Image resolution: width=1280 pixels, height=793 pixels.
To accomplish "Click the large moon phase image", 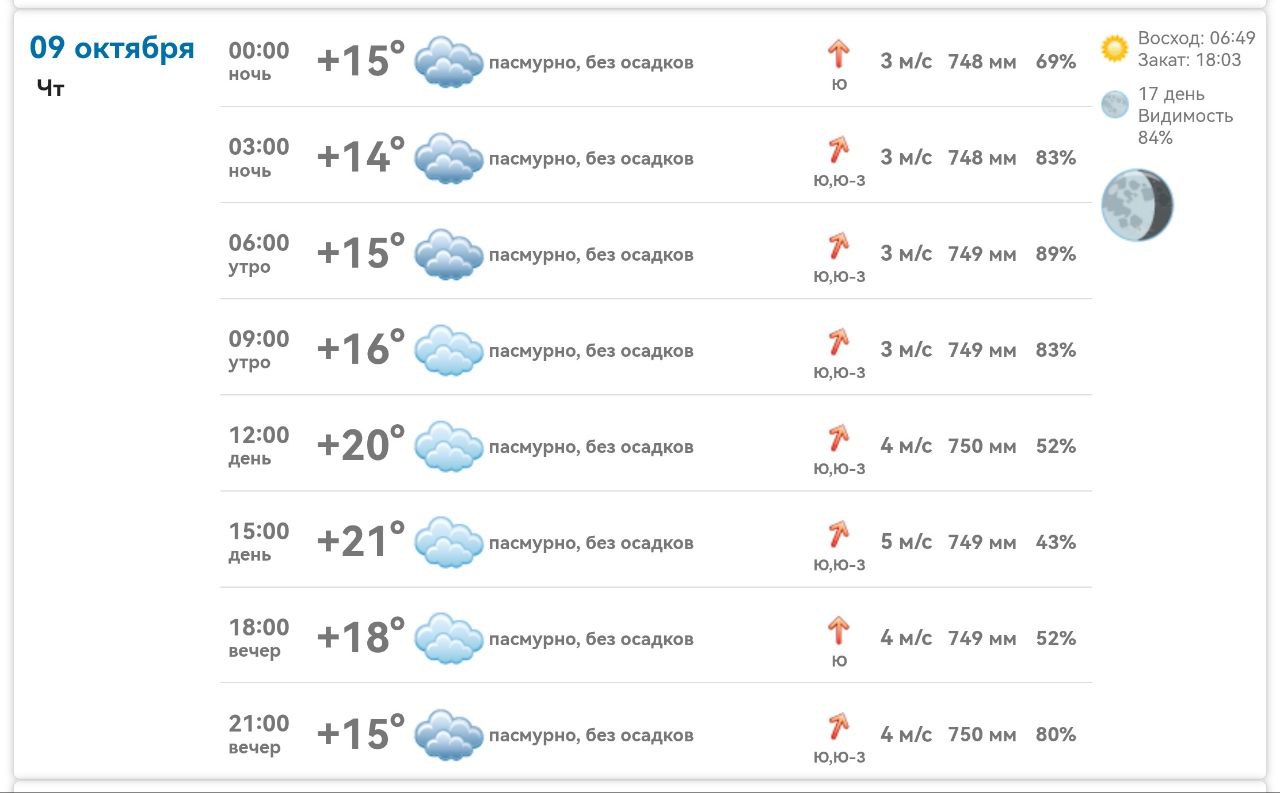I will pos(1137,205).
